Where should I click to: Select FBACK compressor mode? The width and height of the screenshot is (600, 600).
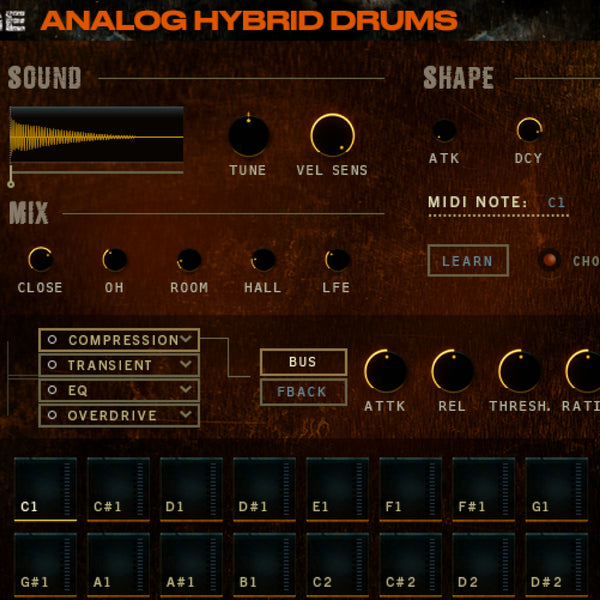tap(303, 392)
